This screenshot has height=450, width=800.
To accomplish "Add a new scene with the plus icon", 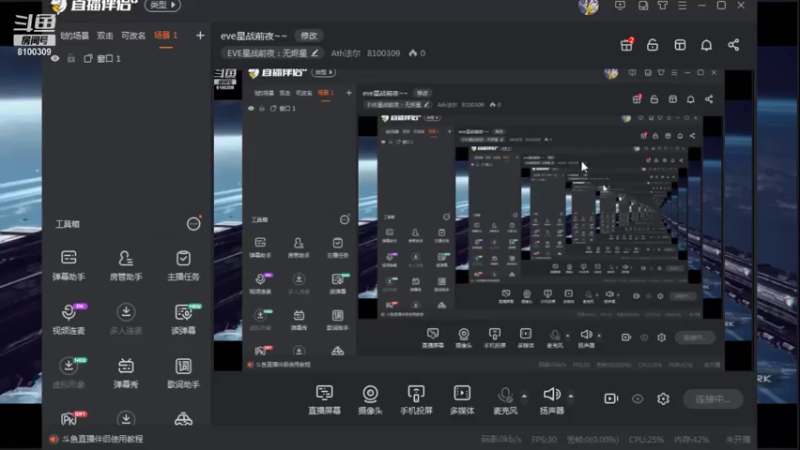I will click(200, 35).
